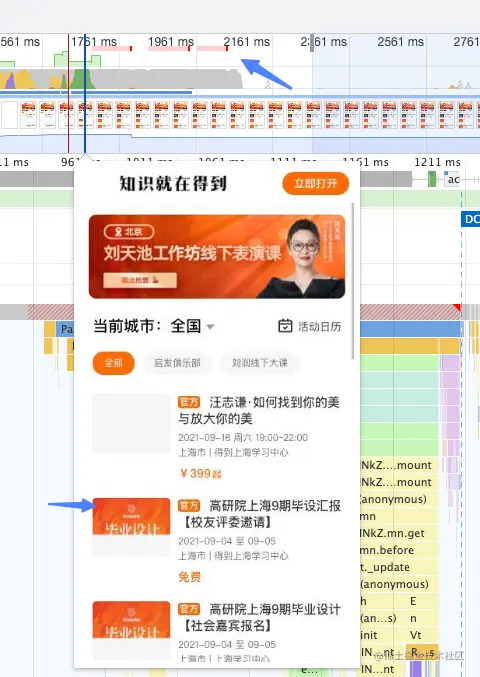Click the 活动日历 label
The width and height of the screenshot is (480, 677).
(x=319, y=326)
